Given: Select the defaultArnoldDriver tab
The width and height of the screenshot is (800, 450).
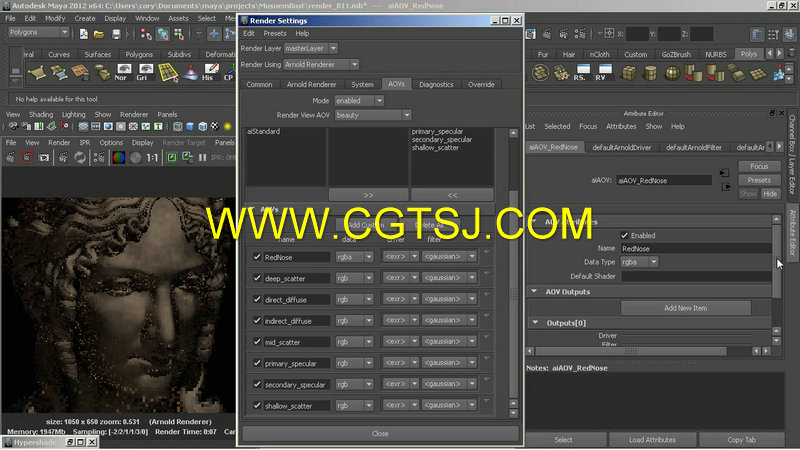Looking at the screenshot, I should [x=621, y=147].
